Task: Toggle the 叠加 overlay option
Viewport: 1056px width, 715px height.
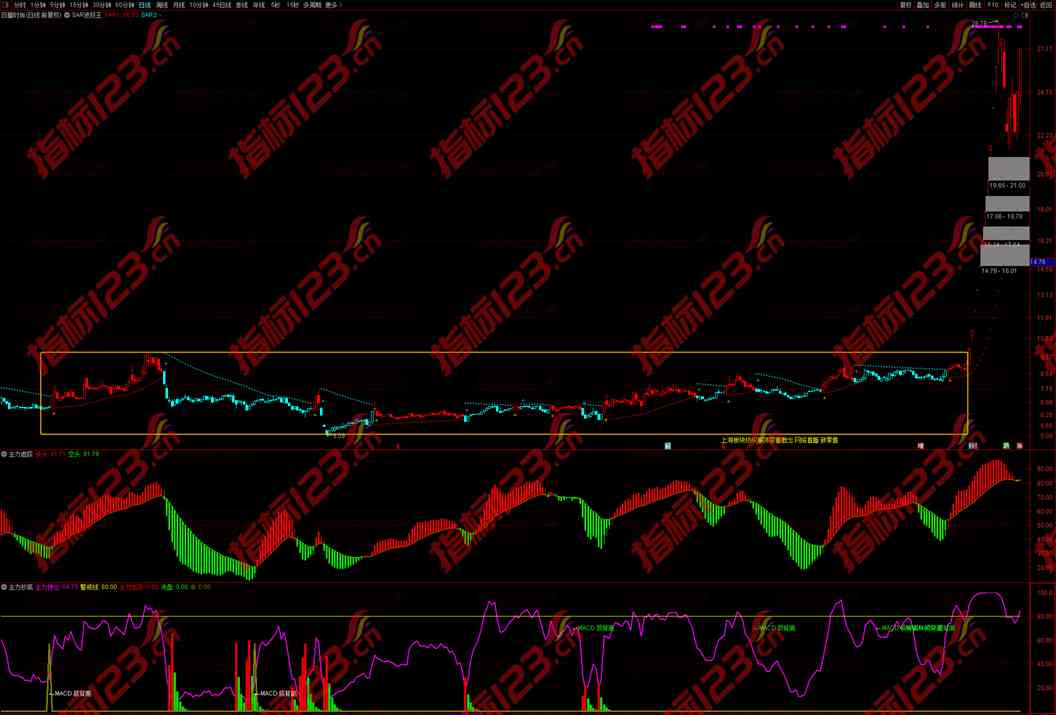Action: pos(923,5)
